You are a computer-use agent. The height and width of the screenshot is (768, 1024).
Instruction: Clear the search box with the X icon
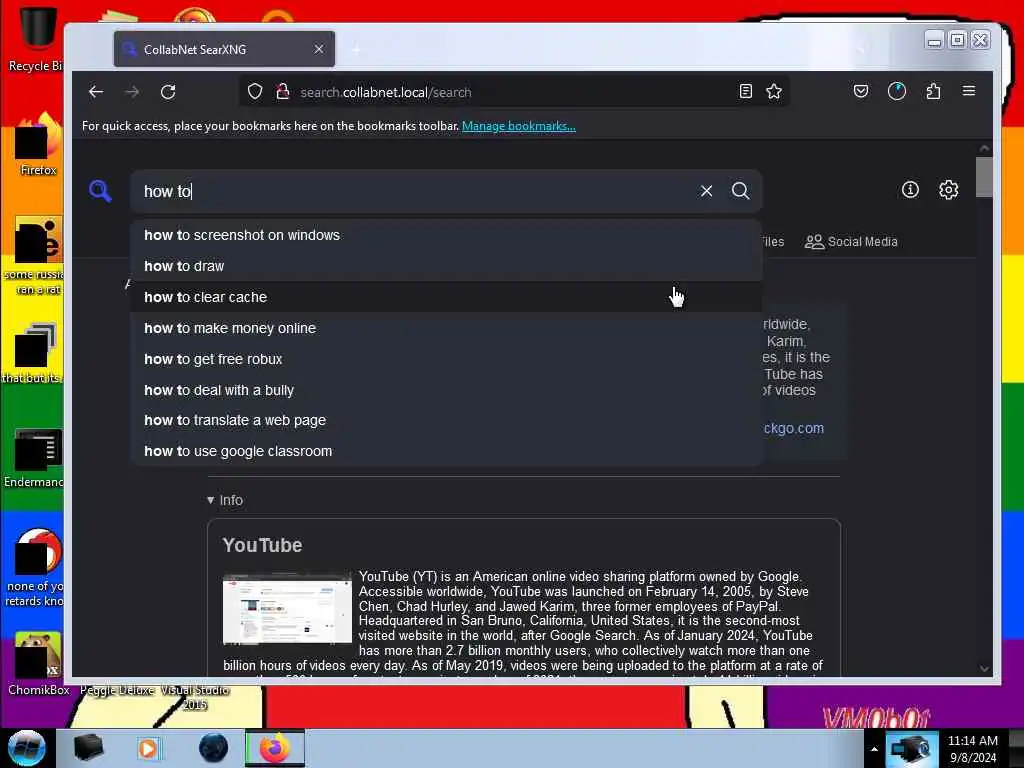[706, 191]
